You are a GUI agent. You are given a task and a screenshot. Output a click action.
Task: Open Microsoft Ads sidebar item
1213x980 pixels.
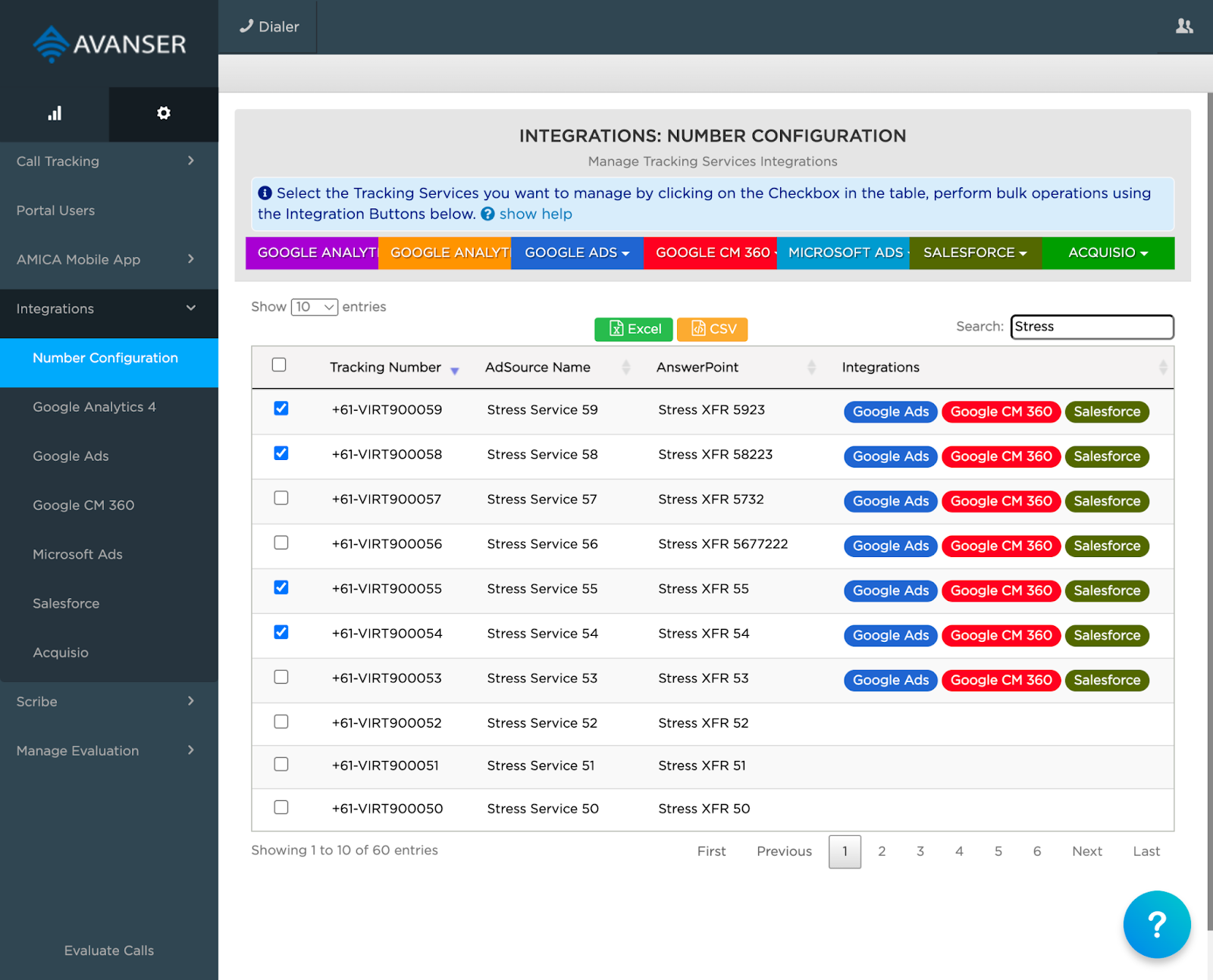(x=77, y=554)
